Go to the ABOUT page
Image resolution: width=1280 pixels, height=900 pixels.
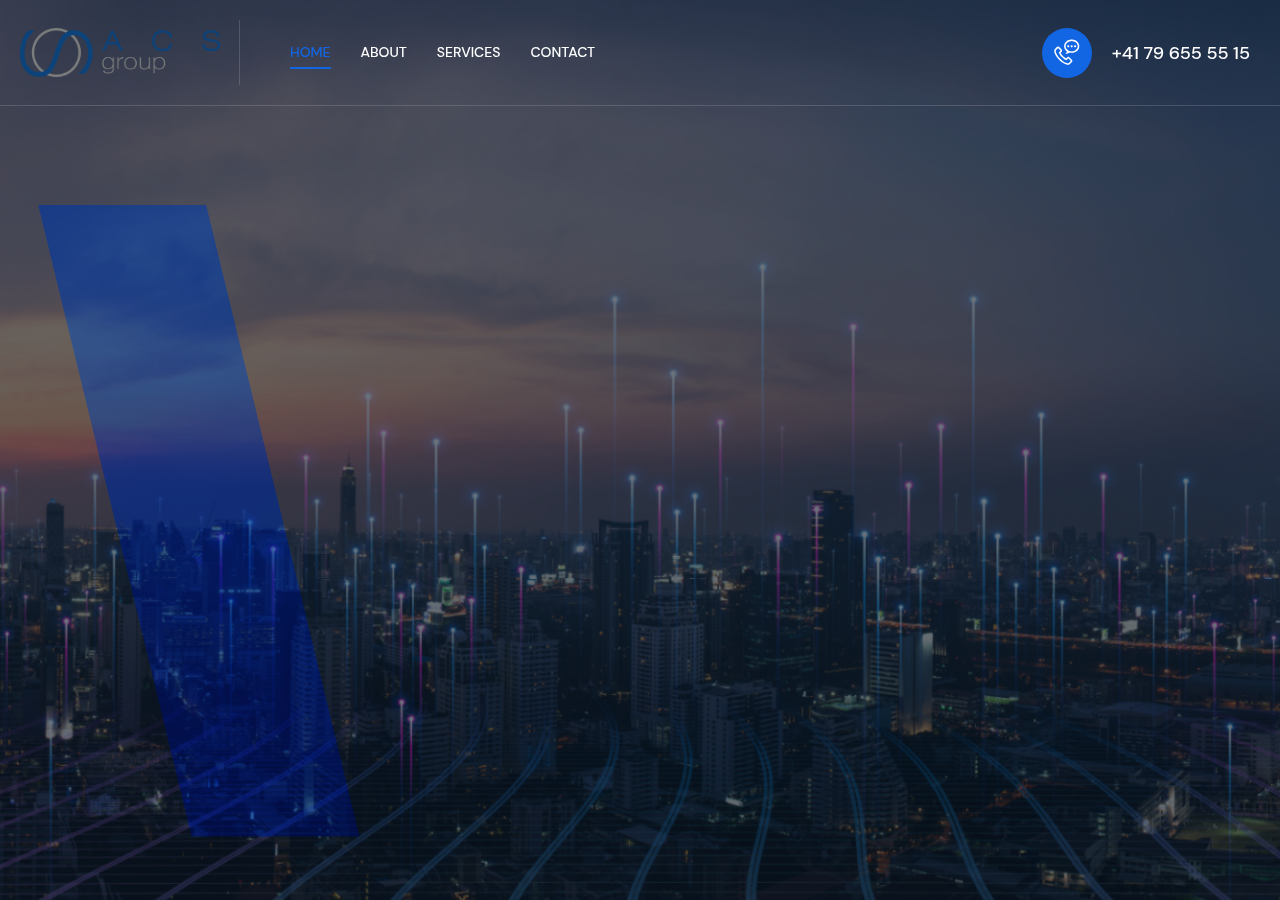click(x=384, y=52)
